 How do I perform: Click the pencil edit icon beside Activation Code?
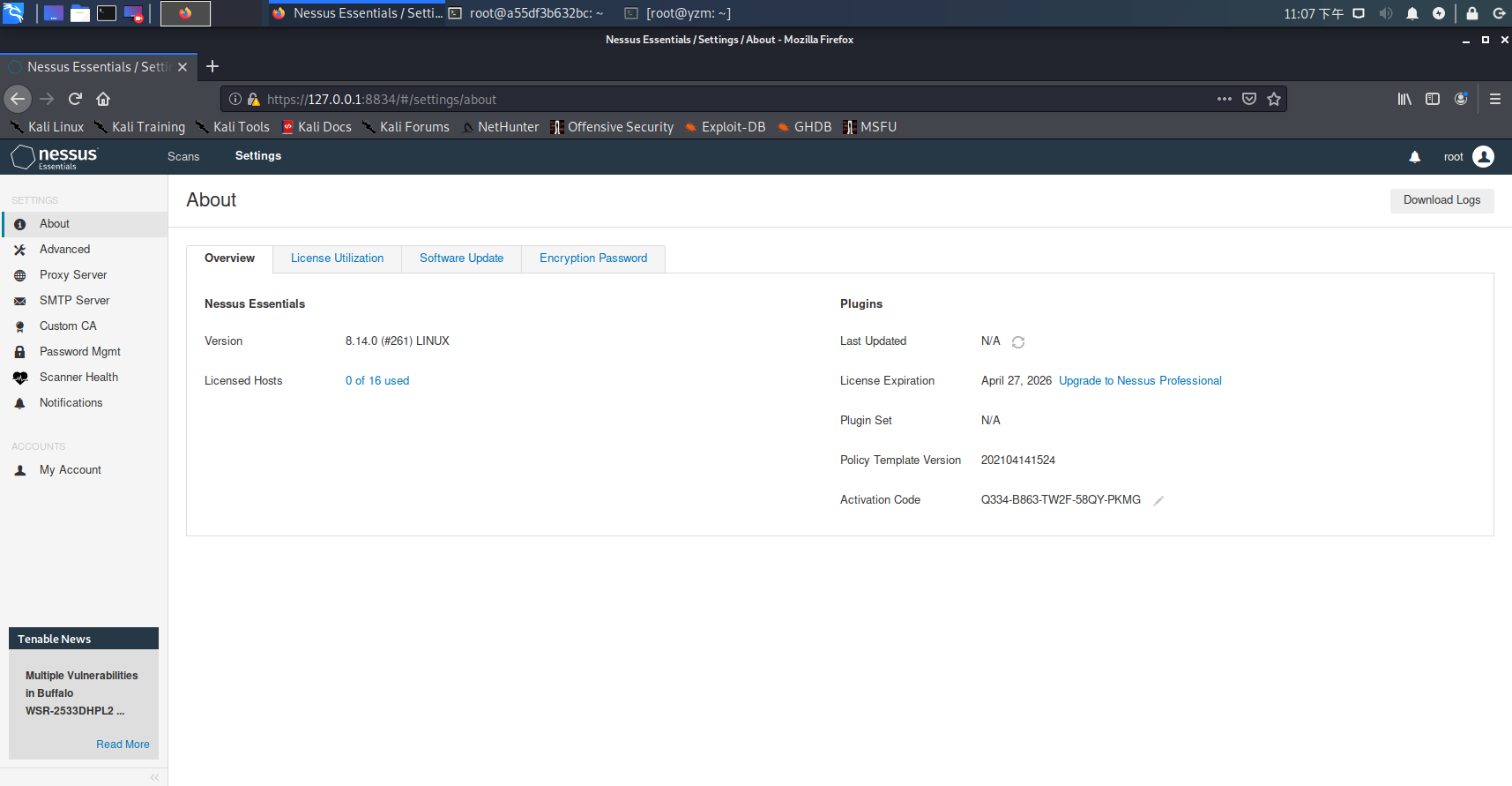point(1158,501)
